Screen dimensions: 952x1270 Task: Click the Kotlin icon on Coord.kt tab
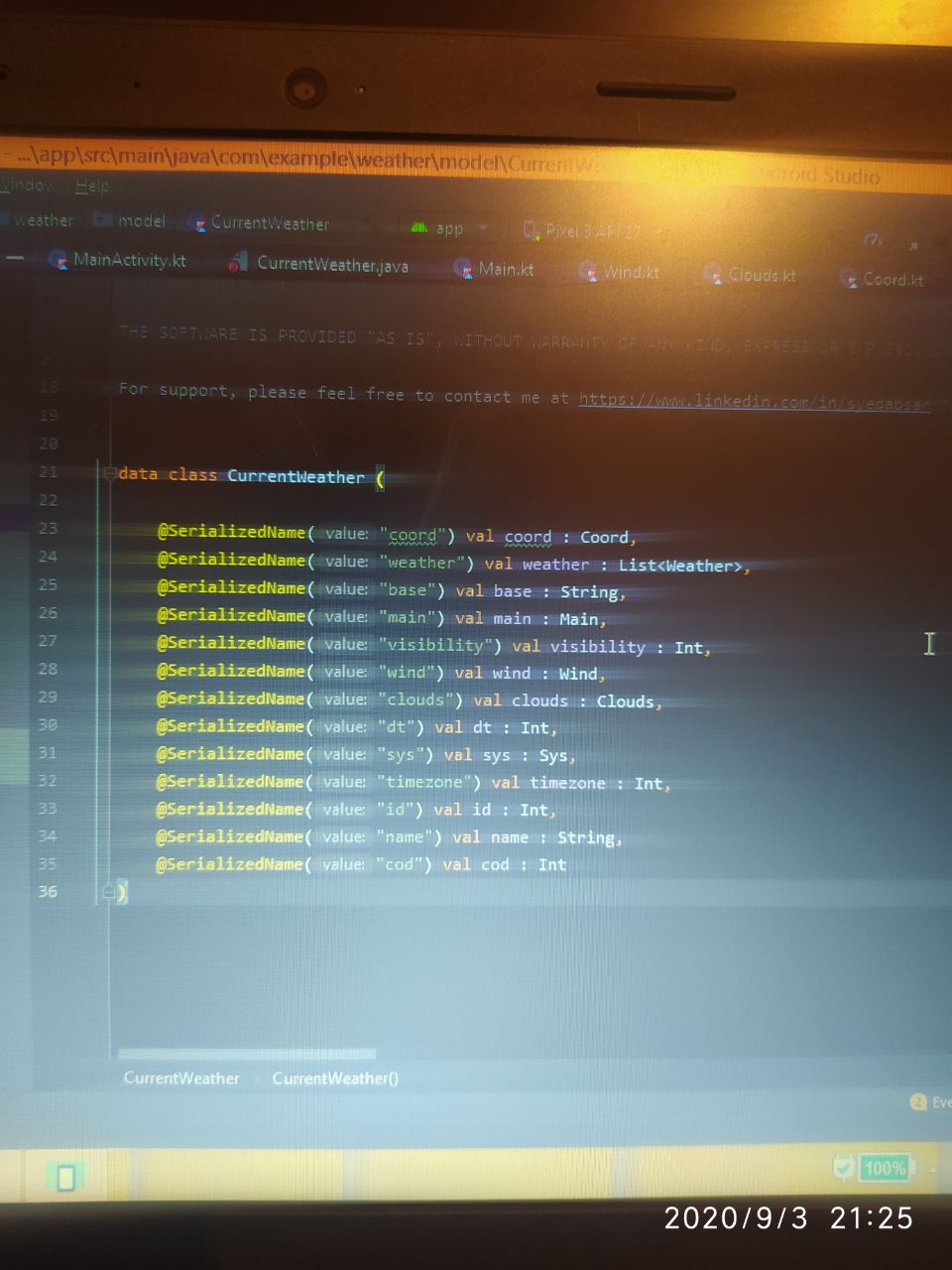(849, 279)
